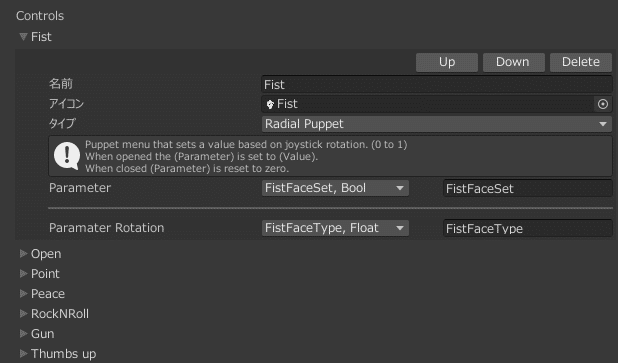618x363 pixels.
Task: Expand the Peace control arrow
Action: (x=23, y=294)
